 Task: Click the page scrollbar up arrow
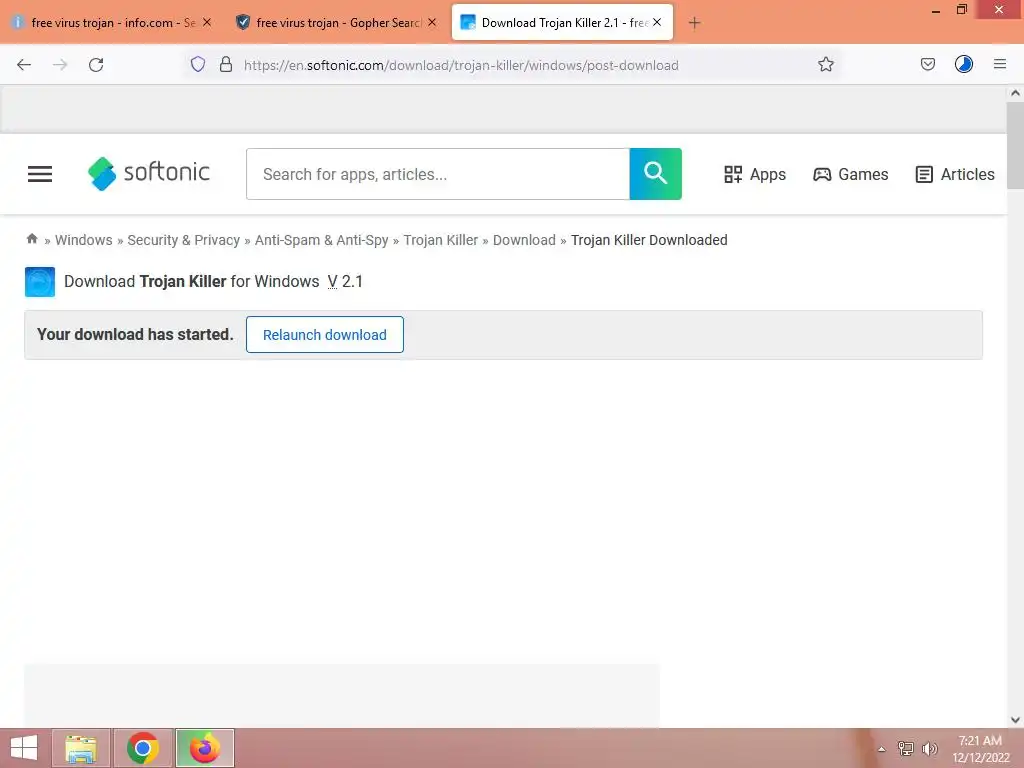tap(1015, 93)
